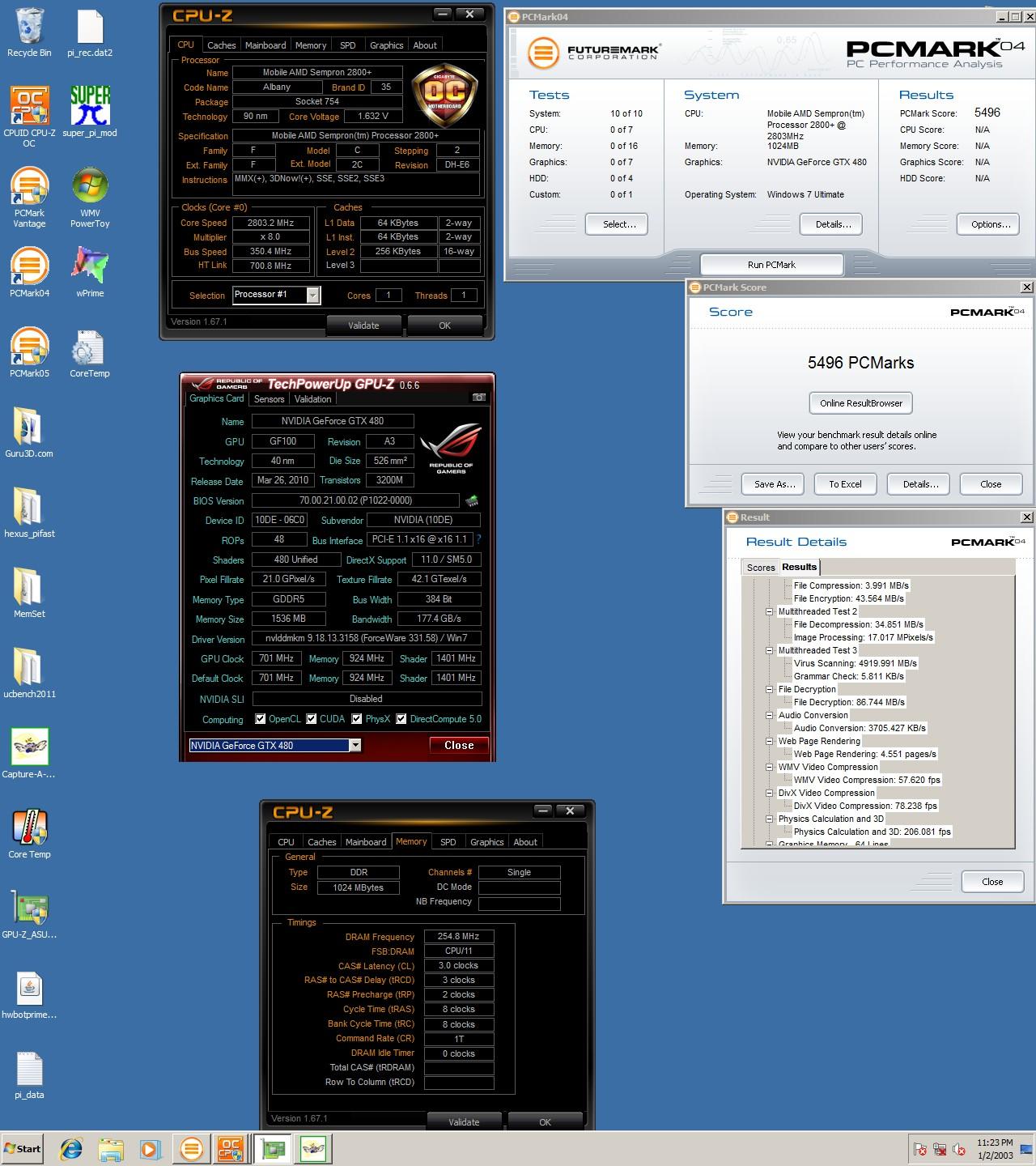
Task: Collapse the File Decryption tree node
Action: tap(770, 689)
